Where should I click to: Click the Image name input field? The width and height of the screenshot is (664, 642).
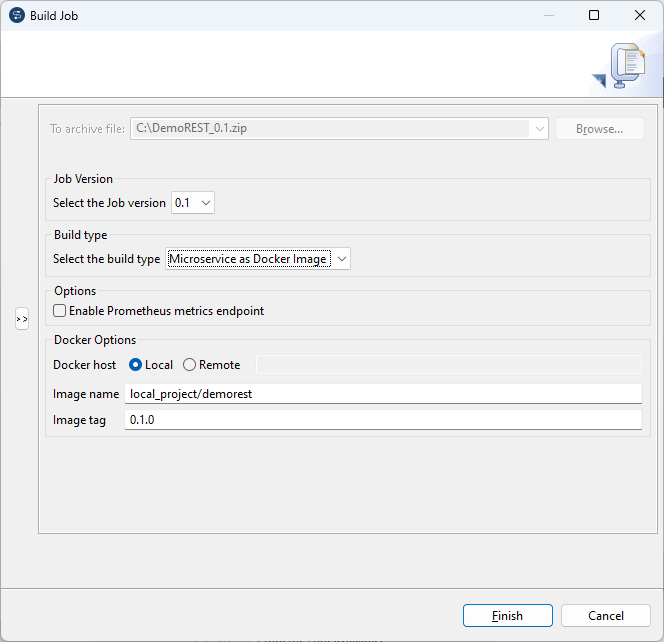click(x=383, y=394)
